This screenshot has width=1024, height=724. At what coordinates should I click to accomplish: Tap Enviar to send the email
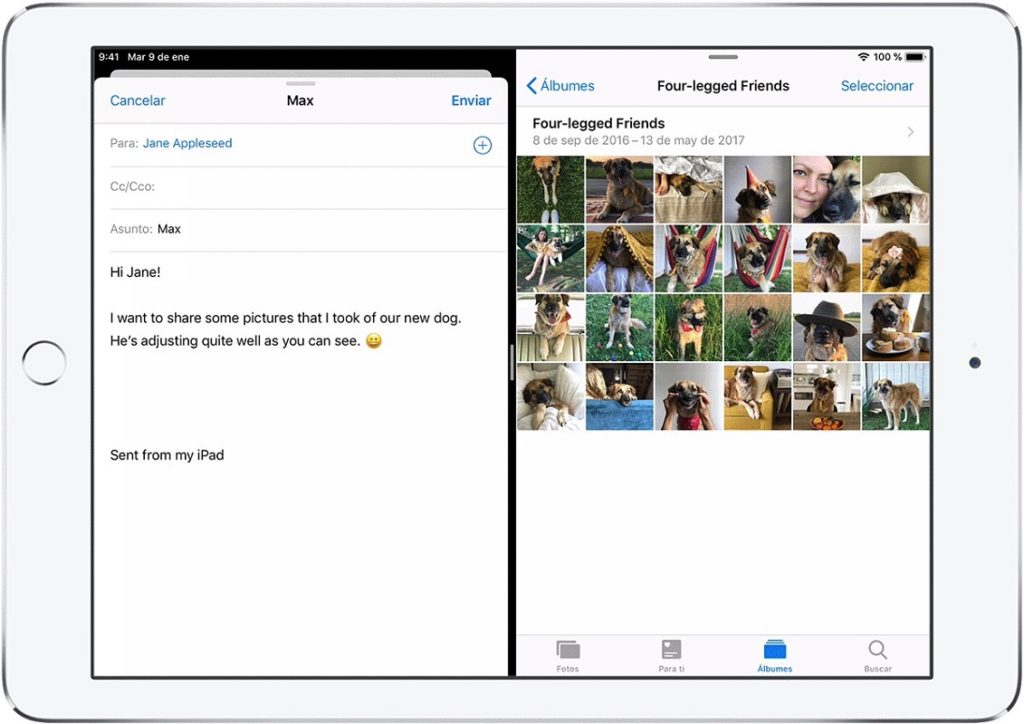(x=470, y=100)
